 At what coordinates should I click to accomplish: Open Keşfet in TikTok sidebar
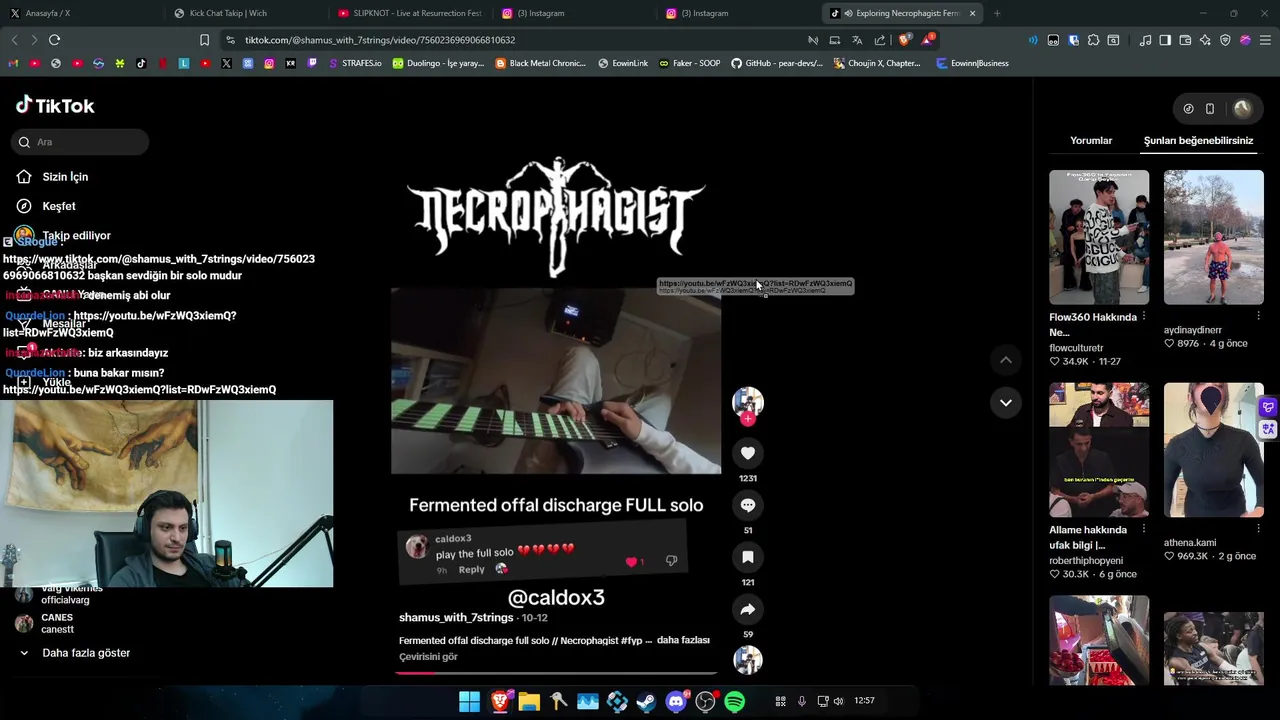[59, 206]
